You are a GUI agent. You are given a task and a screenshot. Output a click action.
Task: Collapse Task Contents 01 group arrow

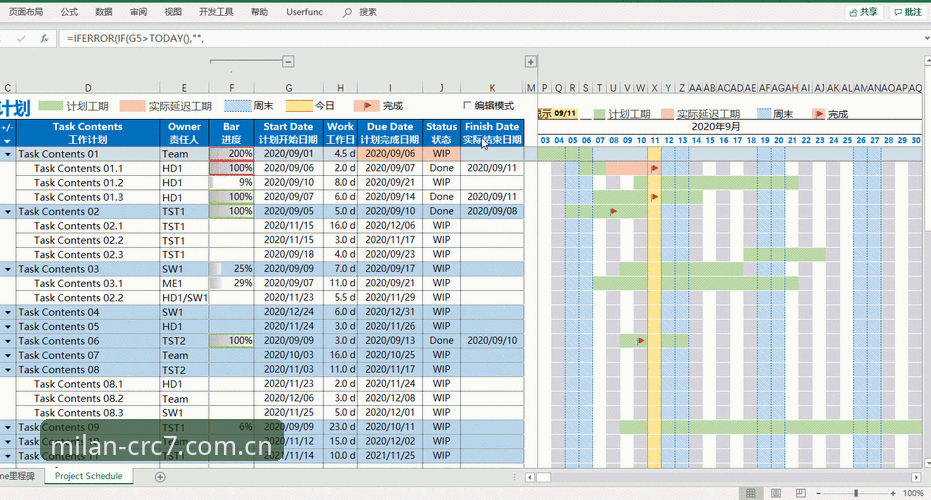8,154
